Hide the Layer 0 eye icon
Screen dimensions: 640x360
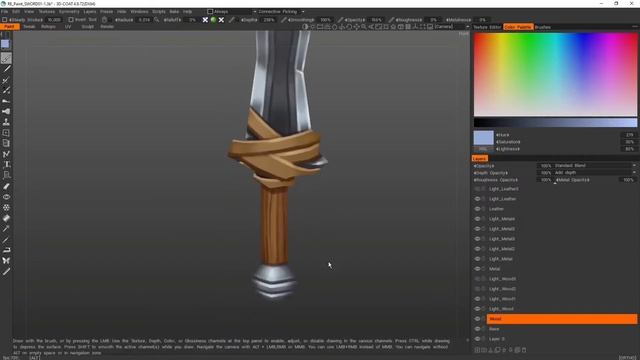click(477, 339)
